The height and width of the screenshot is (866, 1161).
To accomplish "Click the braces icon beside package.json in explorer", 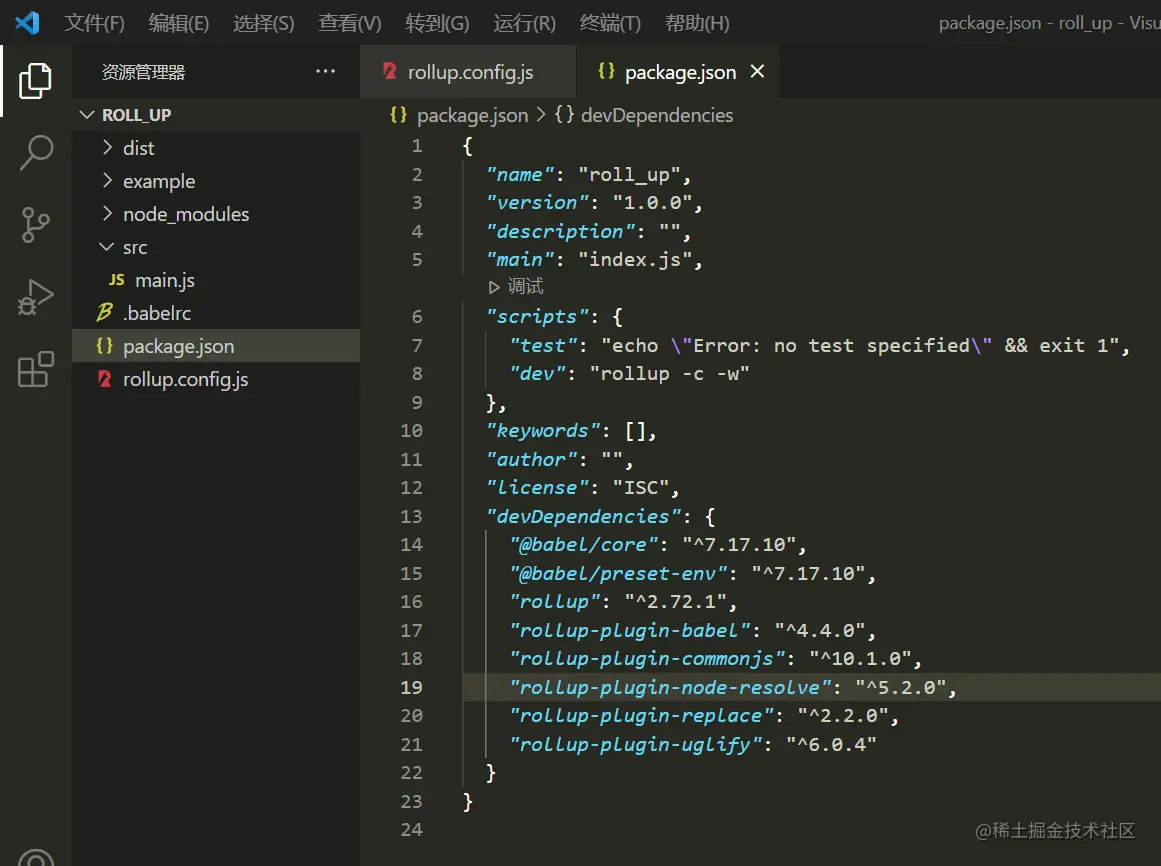I will coord(104,346).
